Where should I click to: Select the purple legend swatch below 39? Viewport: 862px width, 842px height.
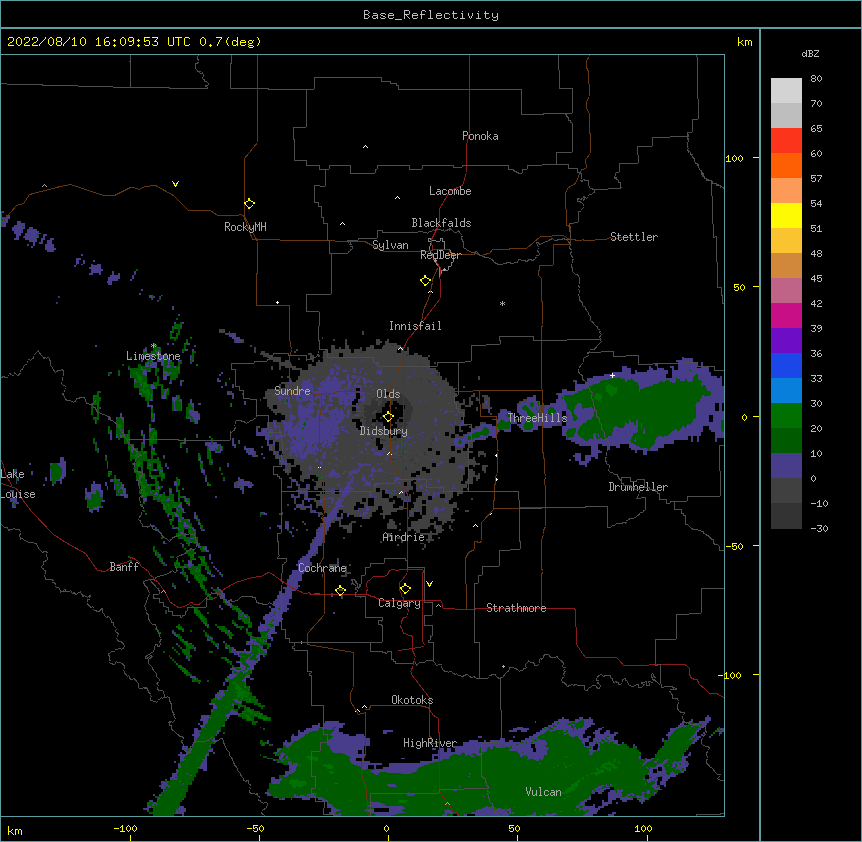coord(786,340)
